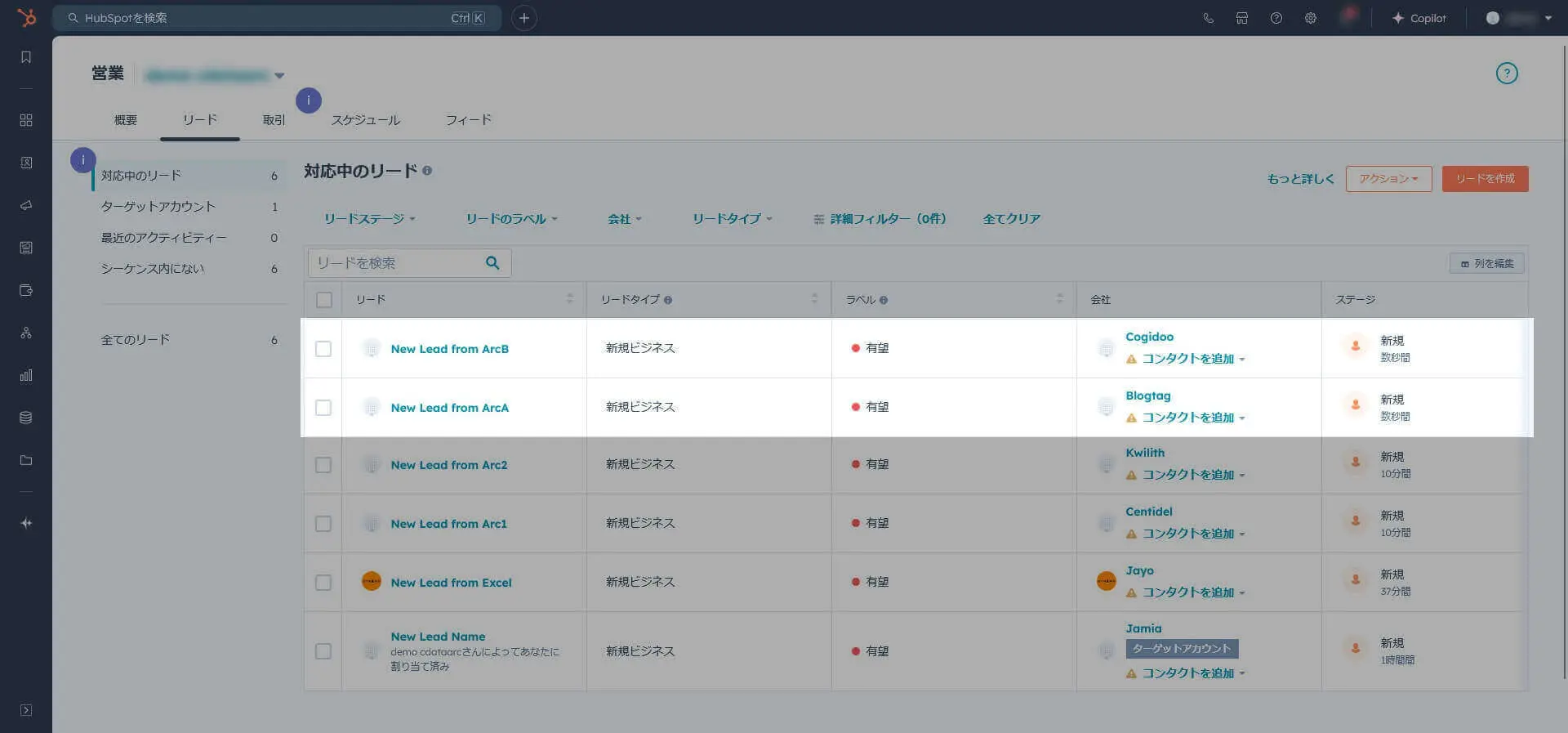Image resolution: width=1568 pixels, height=733 pixels.
Task: Click the リードを作成 button
Action: point(1485,179)
